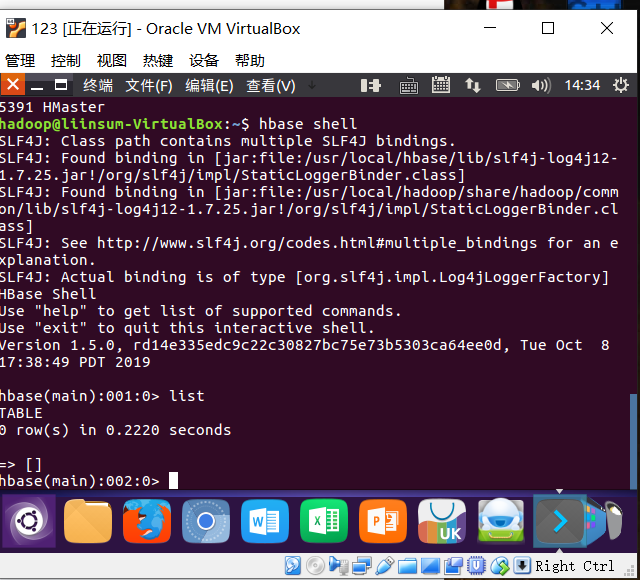Viewport: 640px width, 580px height.
Task: Click the keyboard capture arrow icon
Action: click(522, 566)
